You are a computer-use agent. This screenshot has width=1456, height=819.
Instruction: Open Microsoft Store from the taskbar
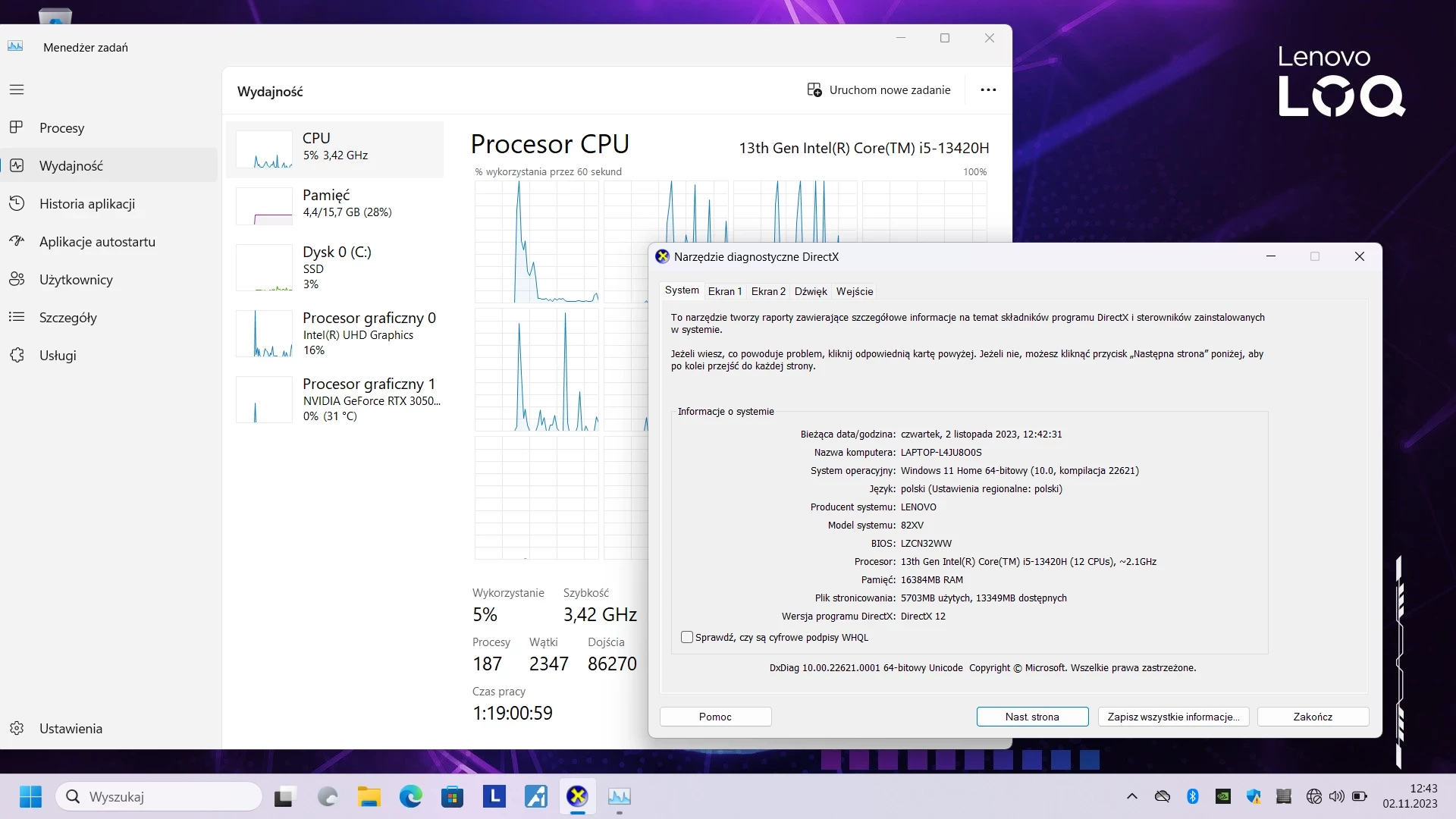coord(453,796)
